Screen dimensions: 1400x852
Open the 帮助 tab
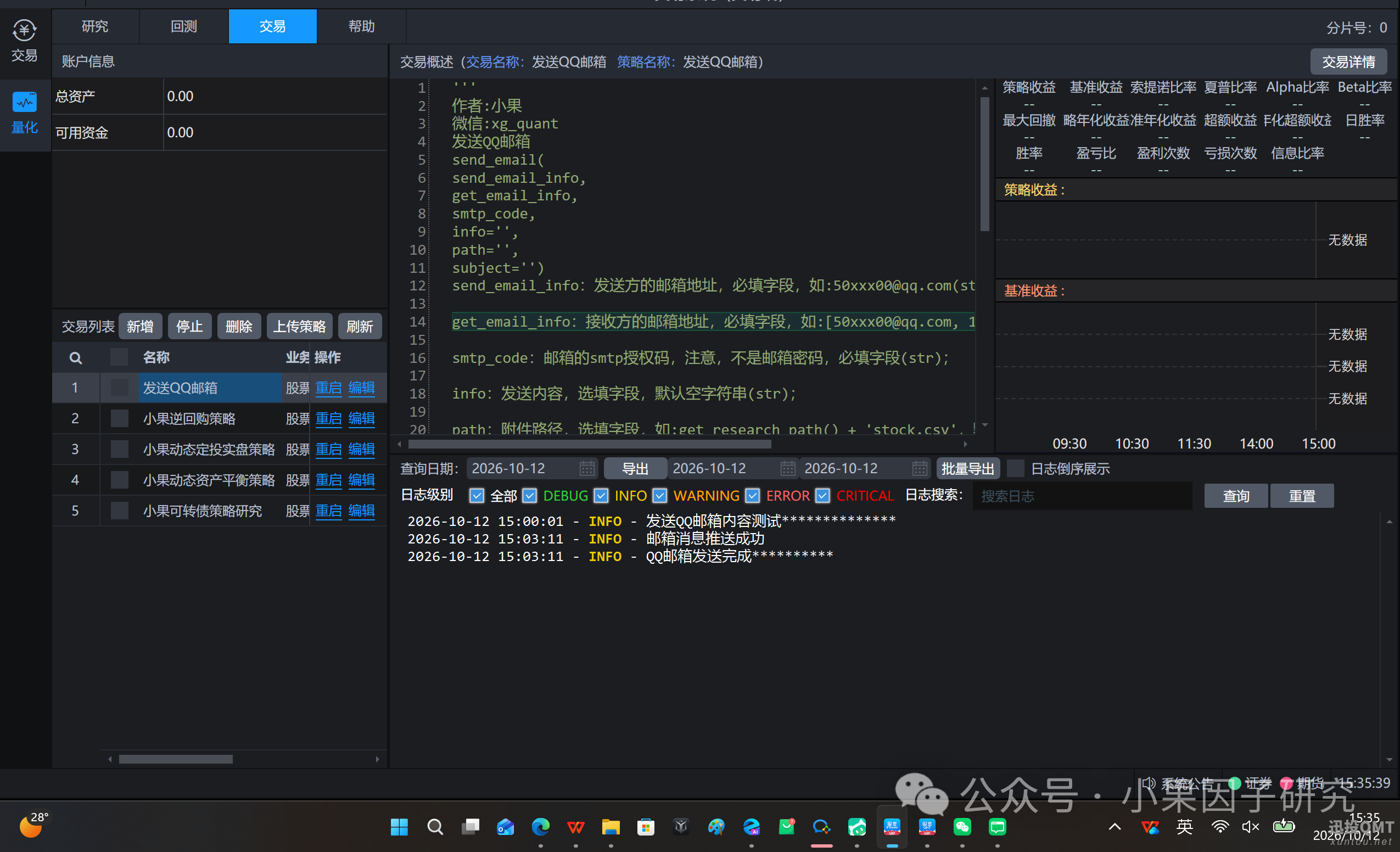(x=362, y=26)
